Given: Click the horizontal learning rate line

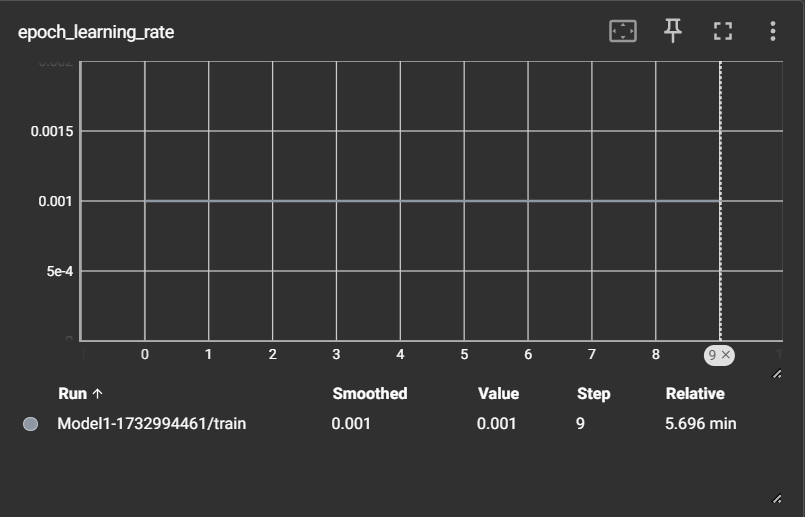Looking at the screenshot, I should pyautogui.click(x=430, y=200).
